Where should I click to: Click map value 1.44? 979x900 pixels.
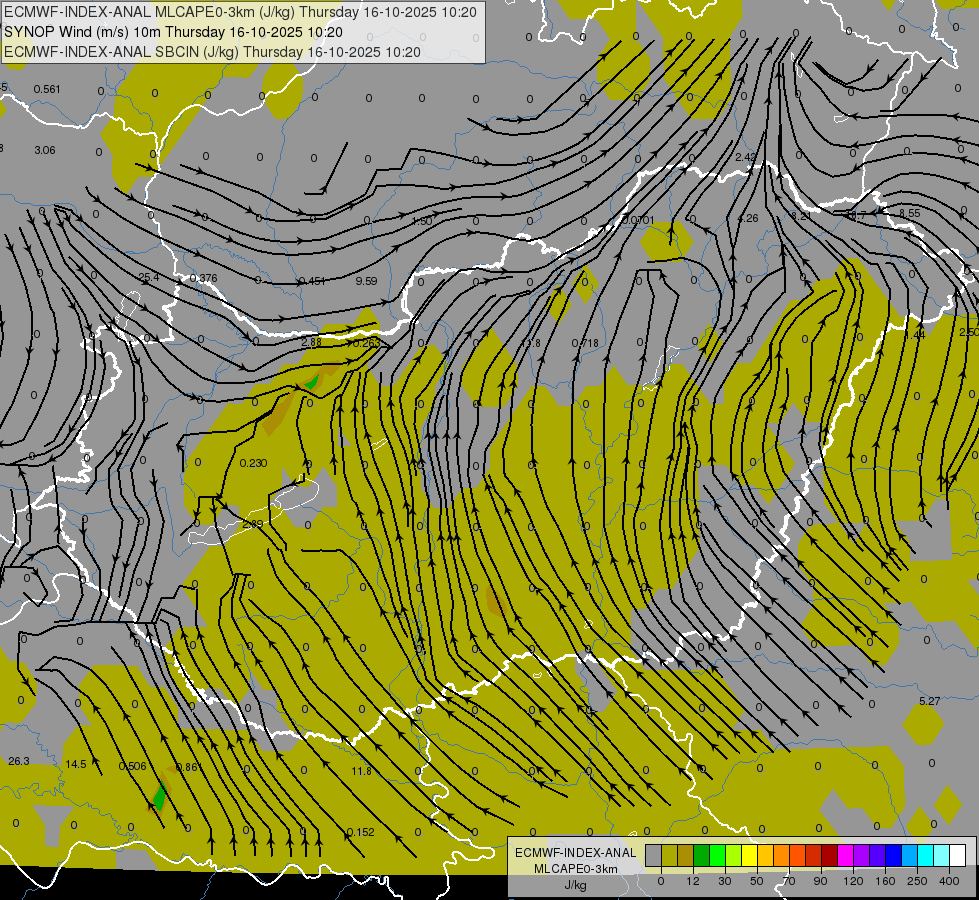[x=914, y=335]
